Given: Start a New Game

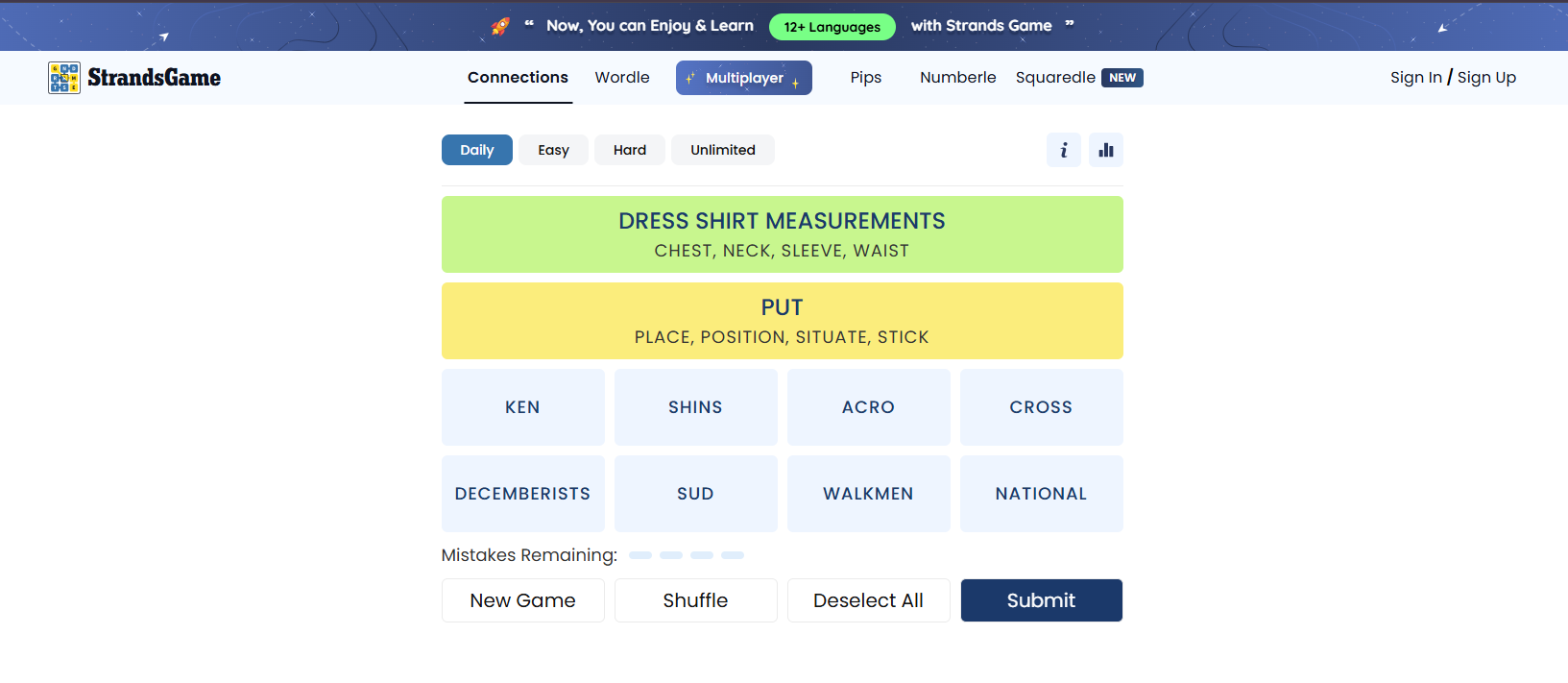Looking at the screenshot, I should click(523, 600).
